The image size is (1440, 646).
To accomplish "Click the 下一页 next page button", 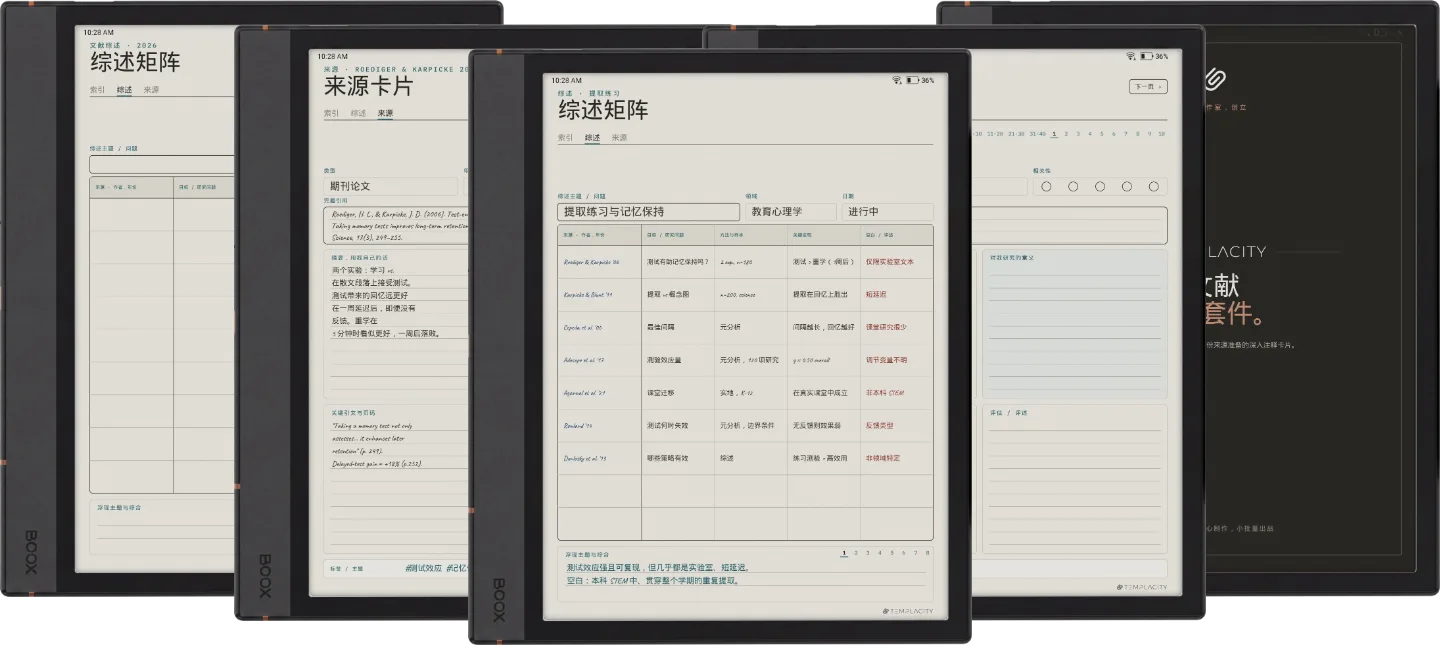I will pos(1148,87).
